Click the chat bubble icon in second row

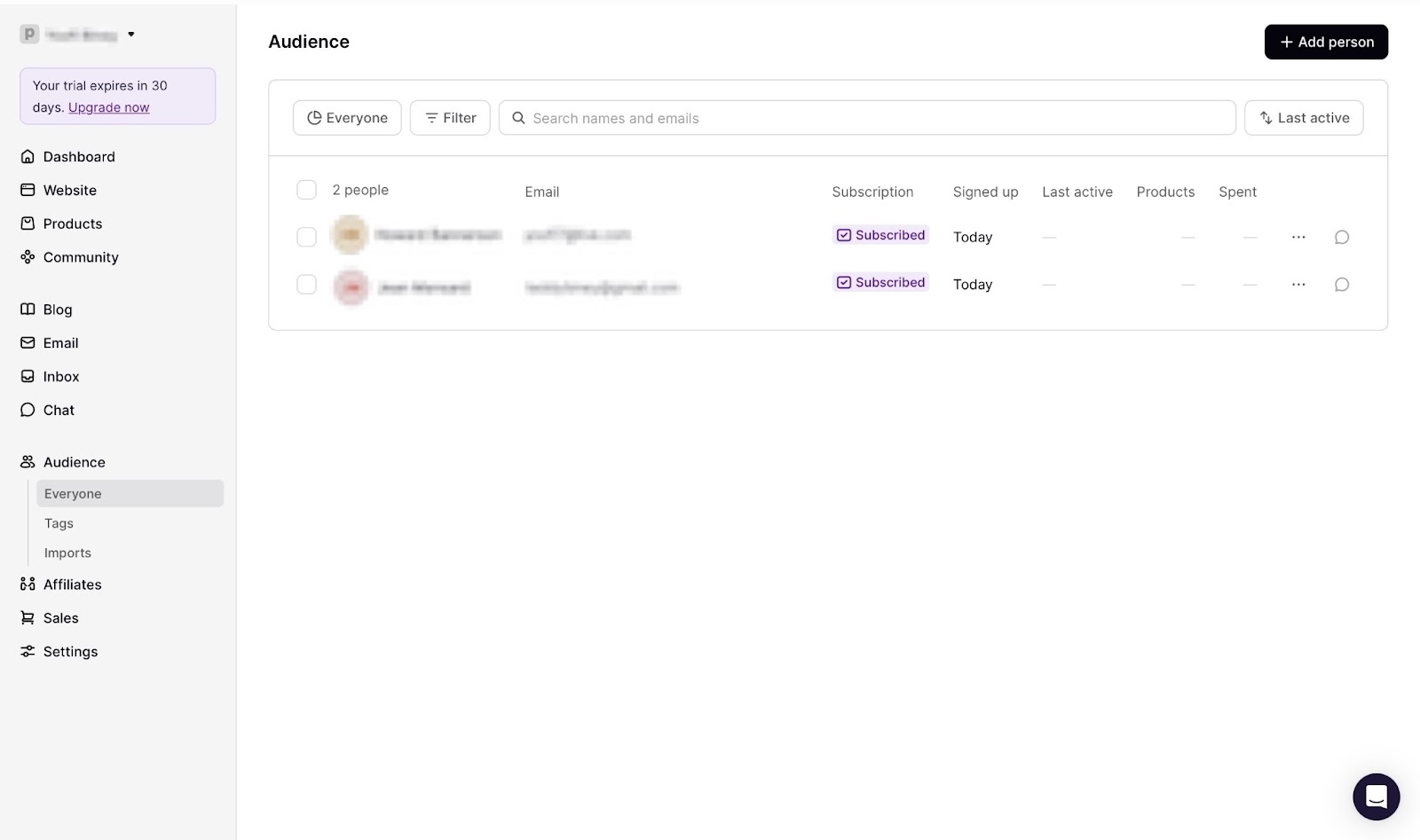1342,285
